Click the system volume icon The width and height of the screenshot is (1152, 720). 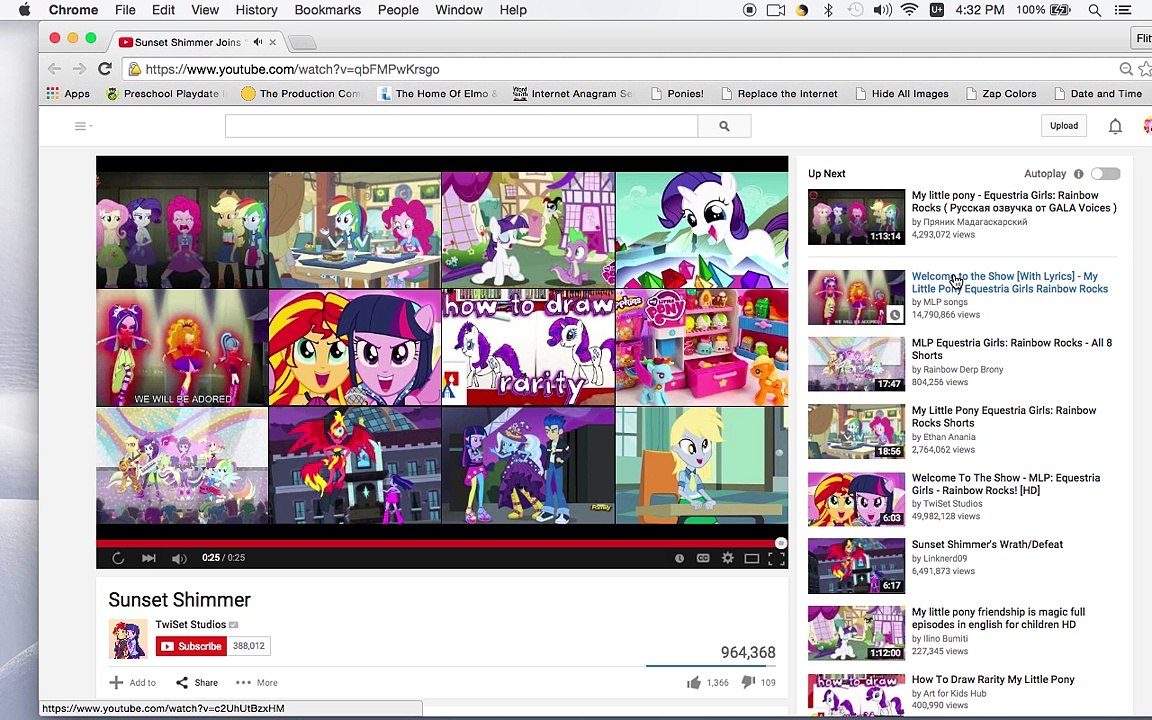[882, 10]
